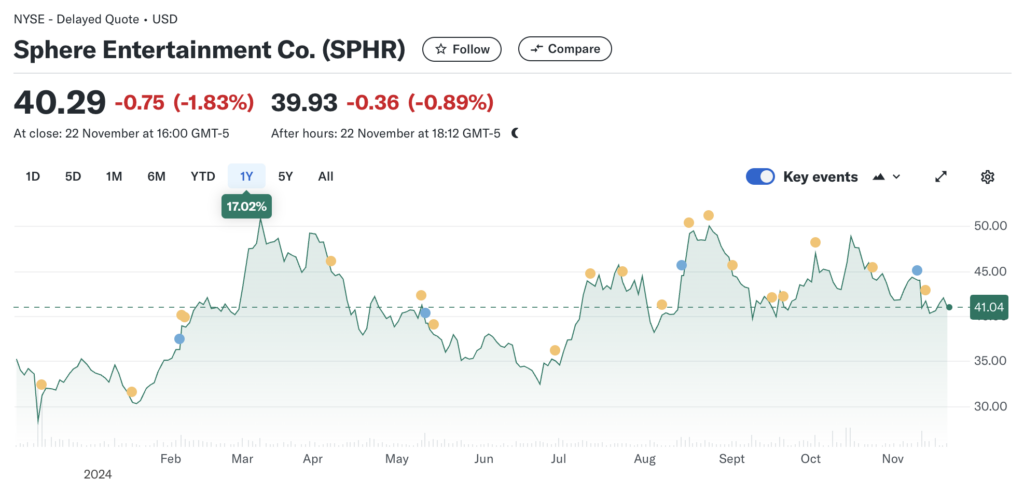Click the 41.04 current price label
The height and width of the screenshot is (492, 1024).
[987, 308]
